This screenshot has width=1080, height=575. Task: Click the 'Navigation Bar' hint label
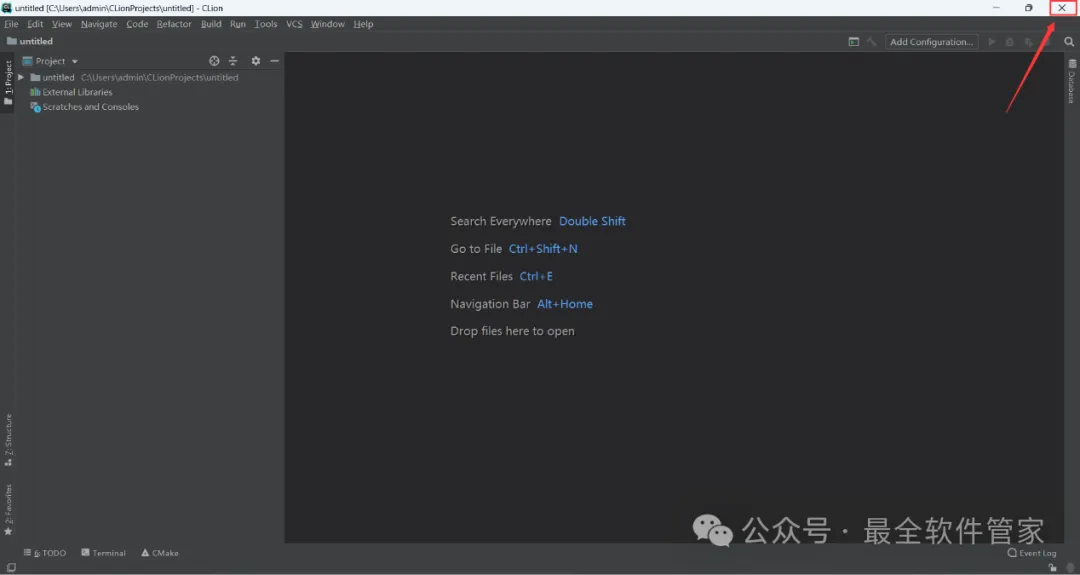click(490, 304)
